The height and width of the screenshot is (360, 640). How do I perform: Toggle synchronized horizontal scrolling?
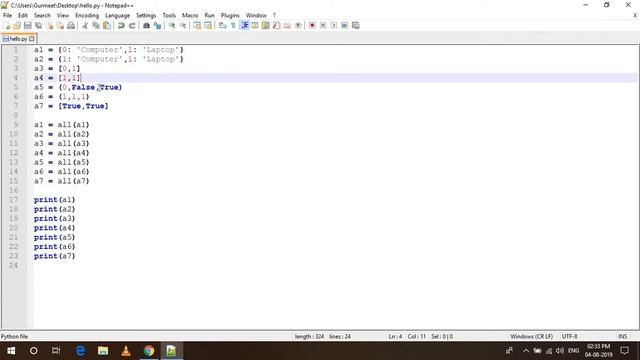pyautogui.click(x=208, y=25)
